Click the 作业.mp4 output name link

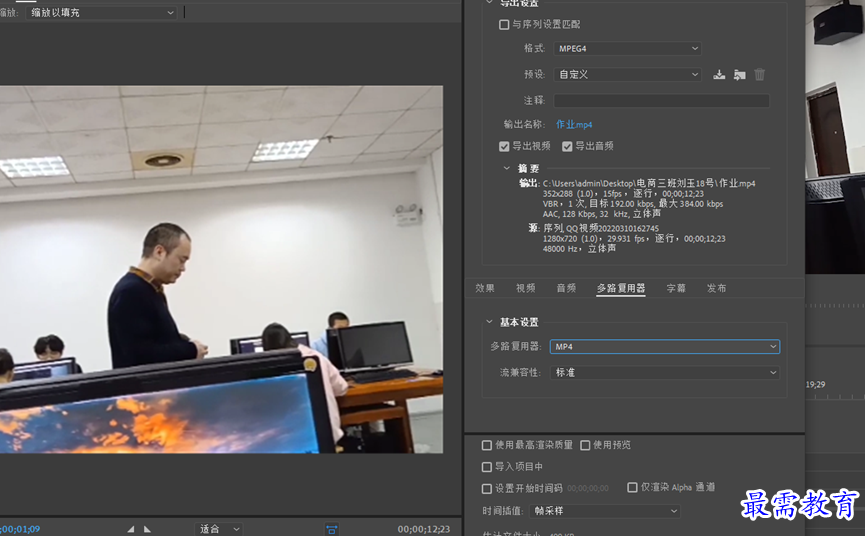click(x=574, y=125)
